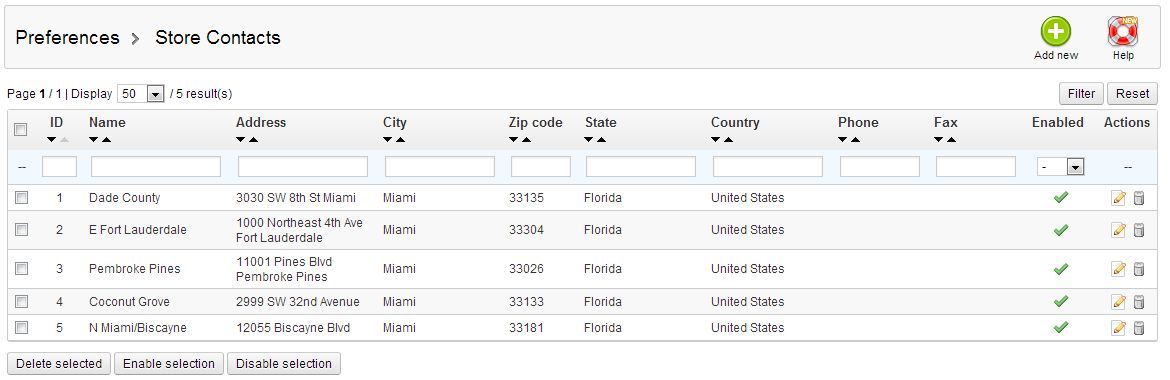Edit the N Miami/Biscayne store entry

tap(1119, 328)
